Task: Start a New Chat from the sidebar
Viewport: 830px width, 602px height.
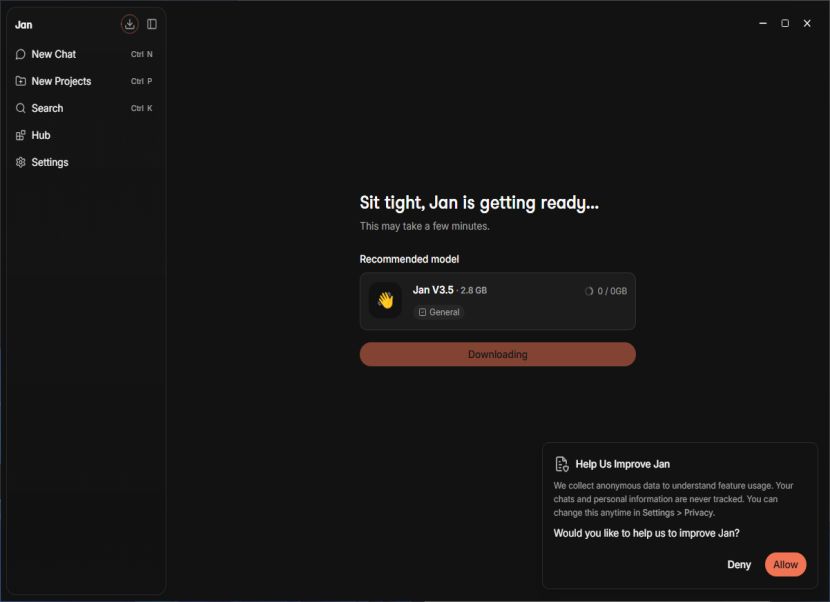Action: coord(85,54)
